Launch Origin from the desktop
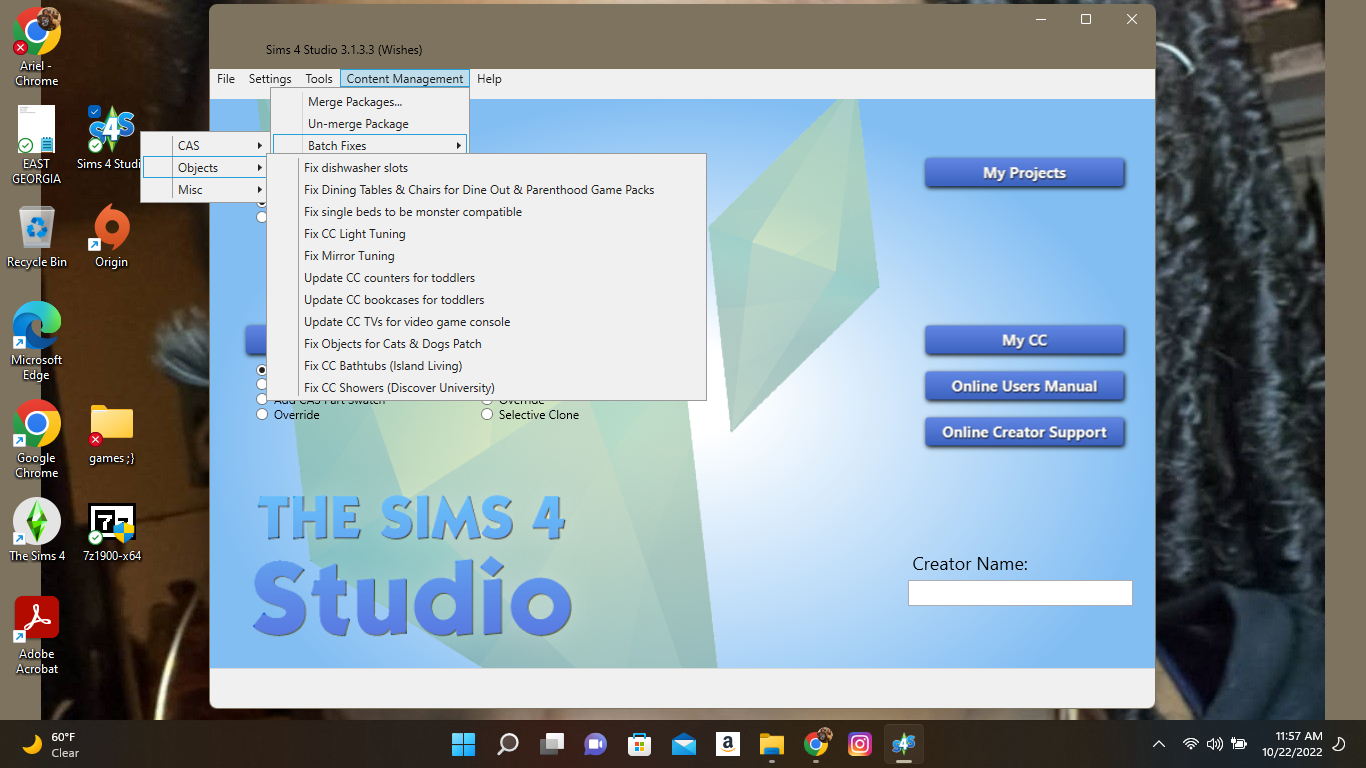 (x=111, y=237)
